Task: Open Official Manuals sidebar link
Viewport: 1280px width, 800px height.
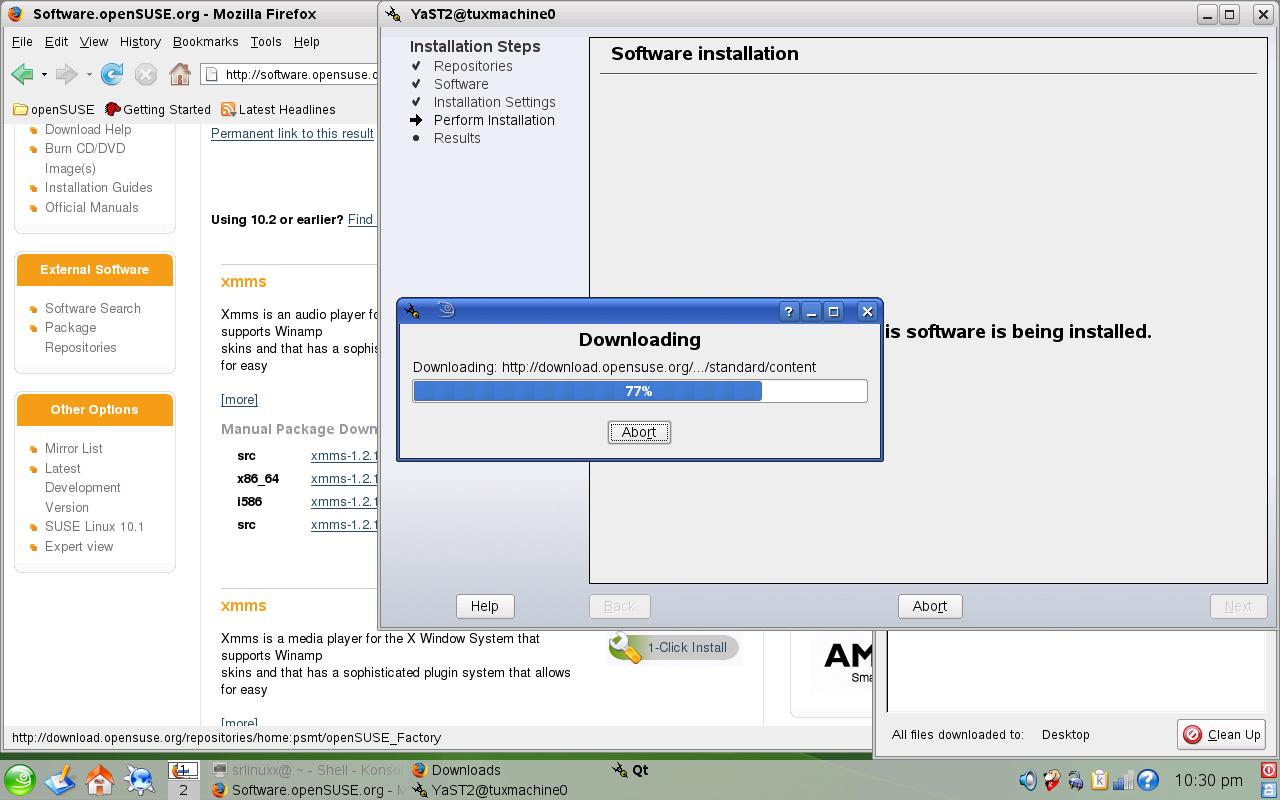Action: pos(91,208)
